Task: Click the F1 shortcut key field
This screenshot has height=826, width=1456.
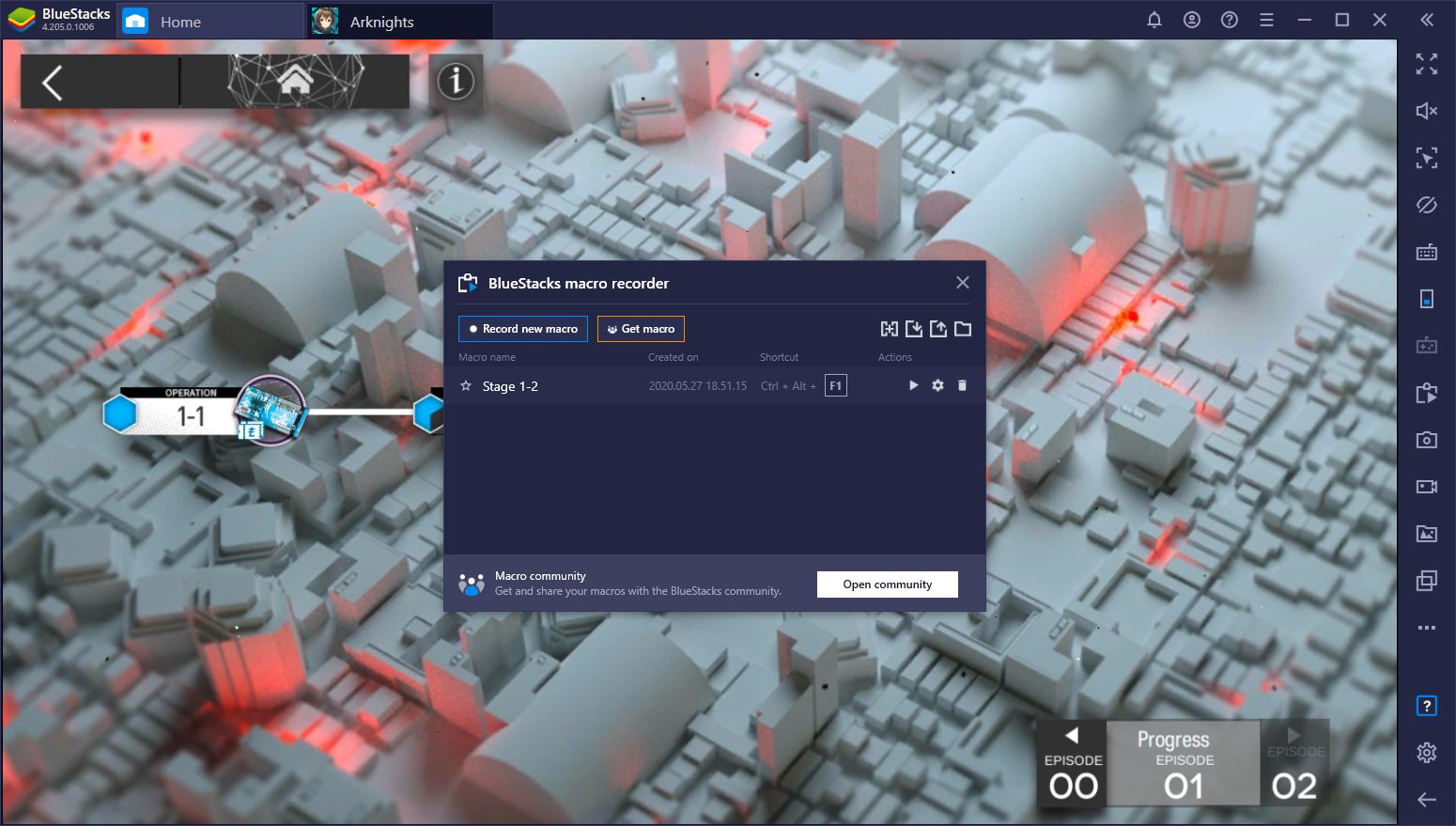Action: [x=836, y=385]
